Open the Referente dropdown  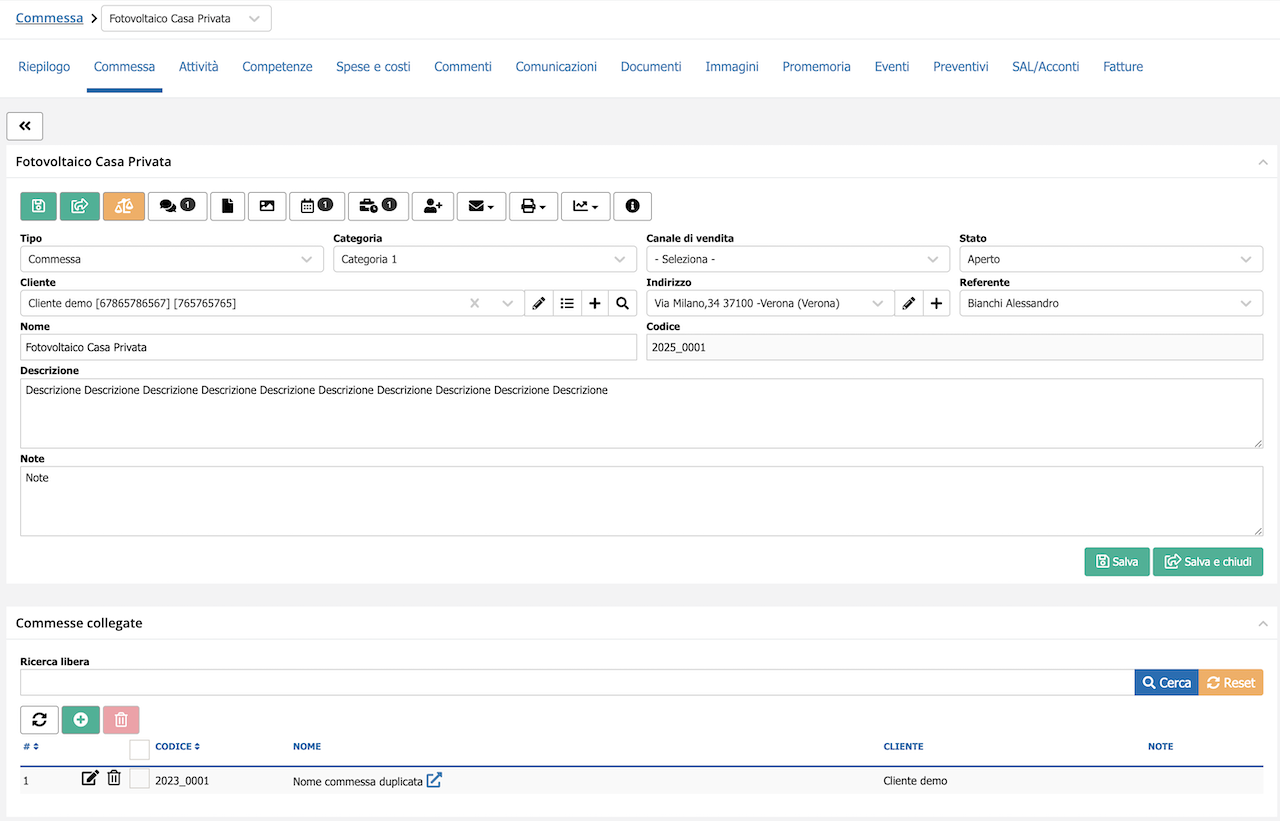(x=1111, y=303)
